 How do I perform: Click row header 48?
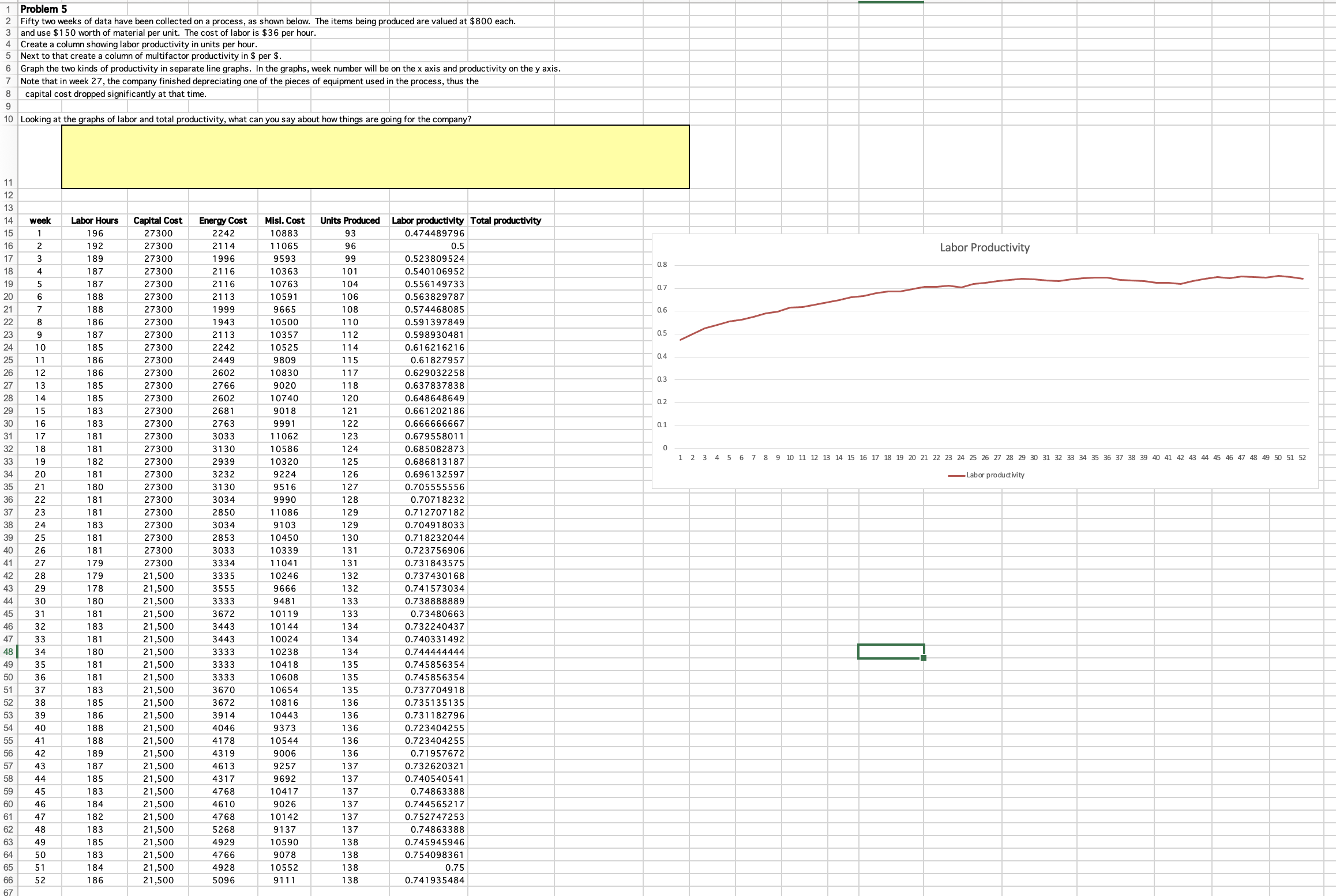click(8, 652)
